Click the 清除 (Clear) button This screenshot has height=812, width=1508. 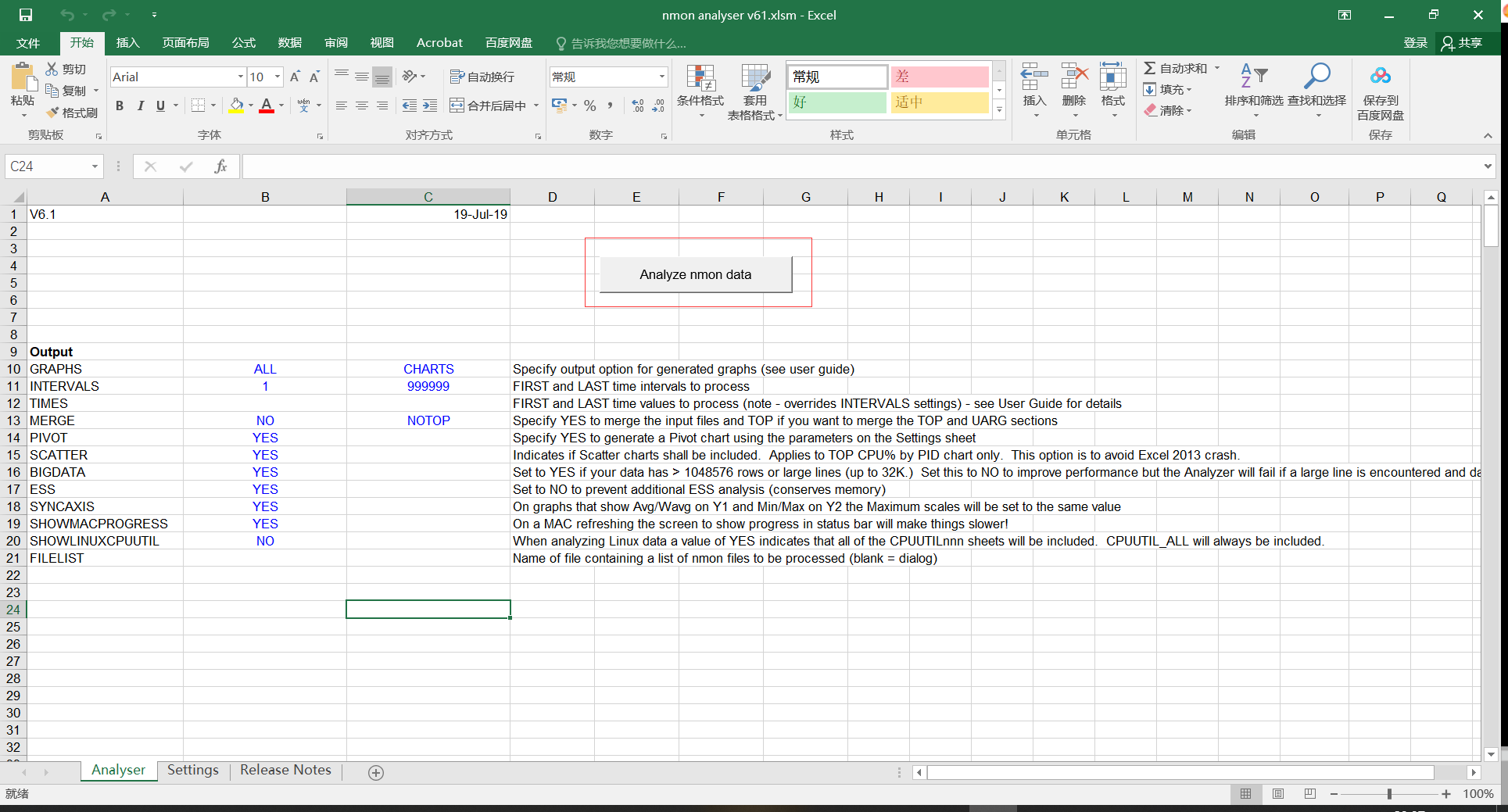click(1169, 111)
